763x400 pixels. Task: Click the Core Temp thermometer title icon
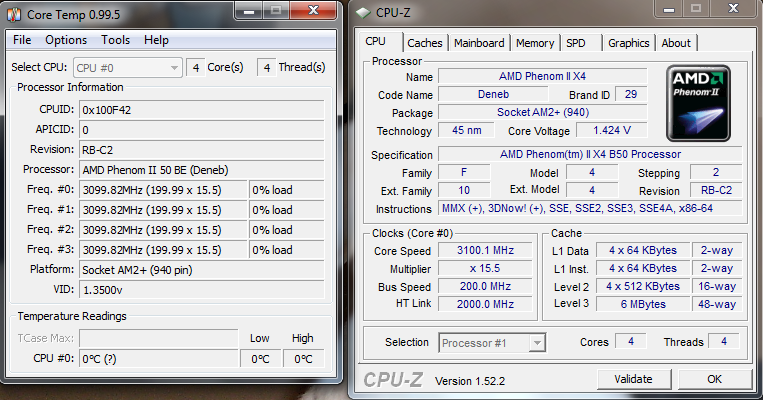pos(13,15)
